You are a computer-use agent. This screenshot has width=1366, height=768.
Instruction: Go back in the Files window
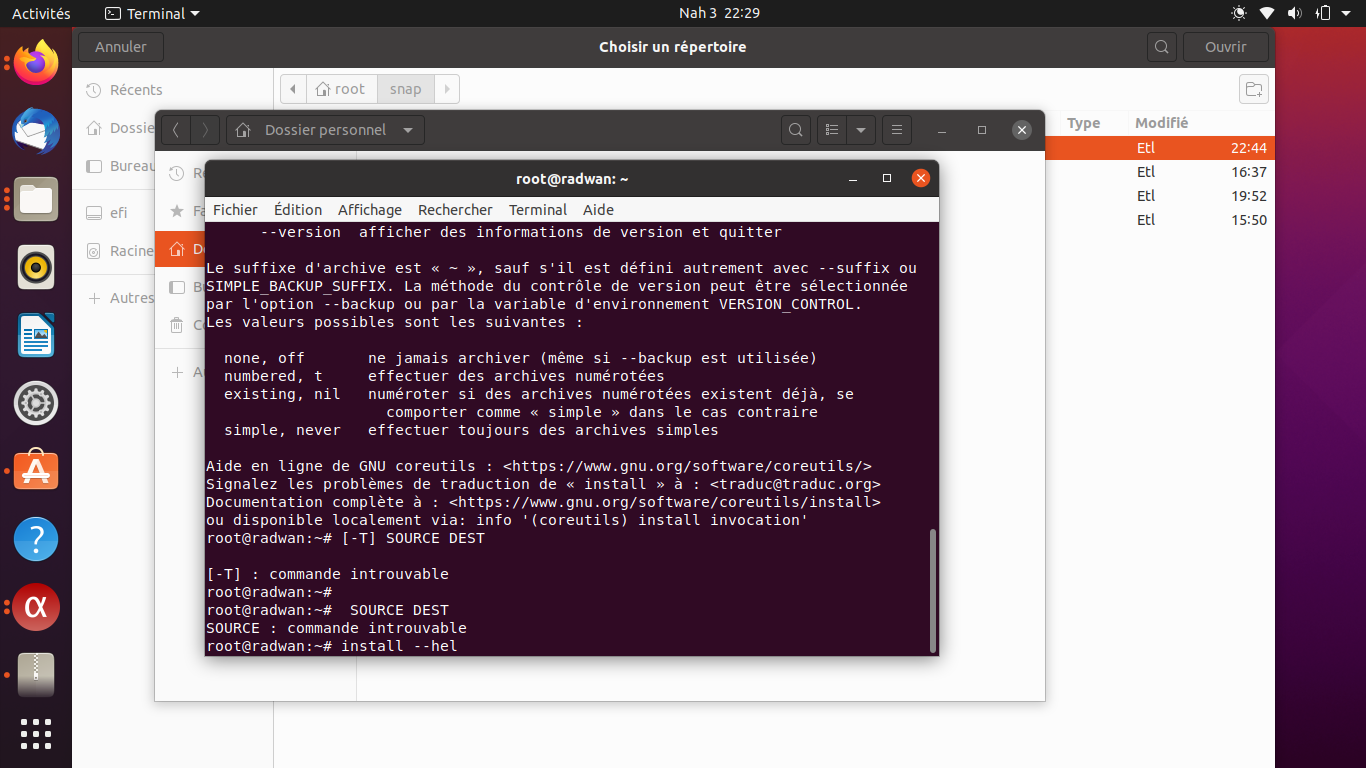pos(176,130)
